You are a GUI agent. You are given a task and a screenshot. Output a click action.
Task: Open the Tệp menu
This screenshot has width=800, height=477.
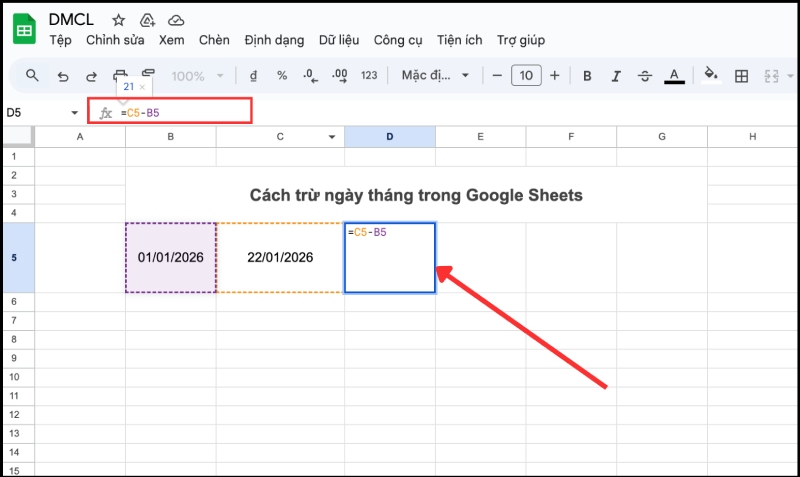(60, 40)
